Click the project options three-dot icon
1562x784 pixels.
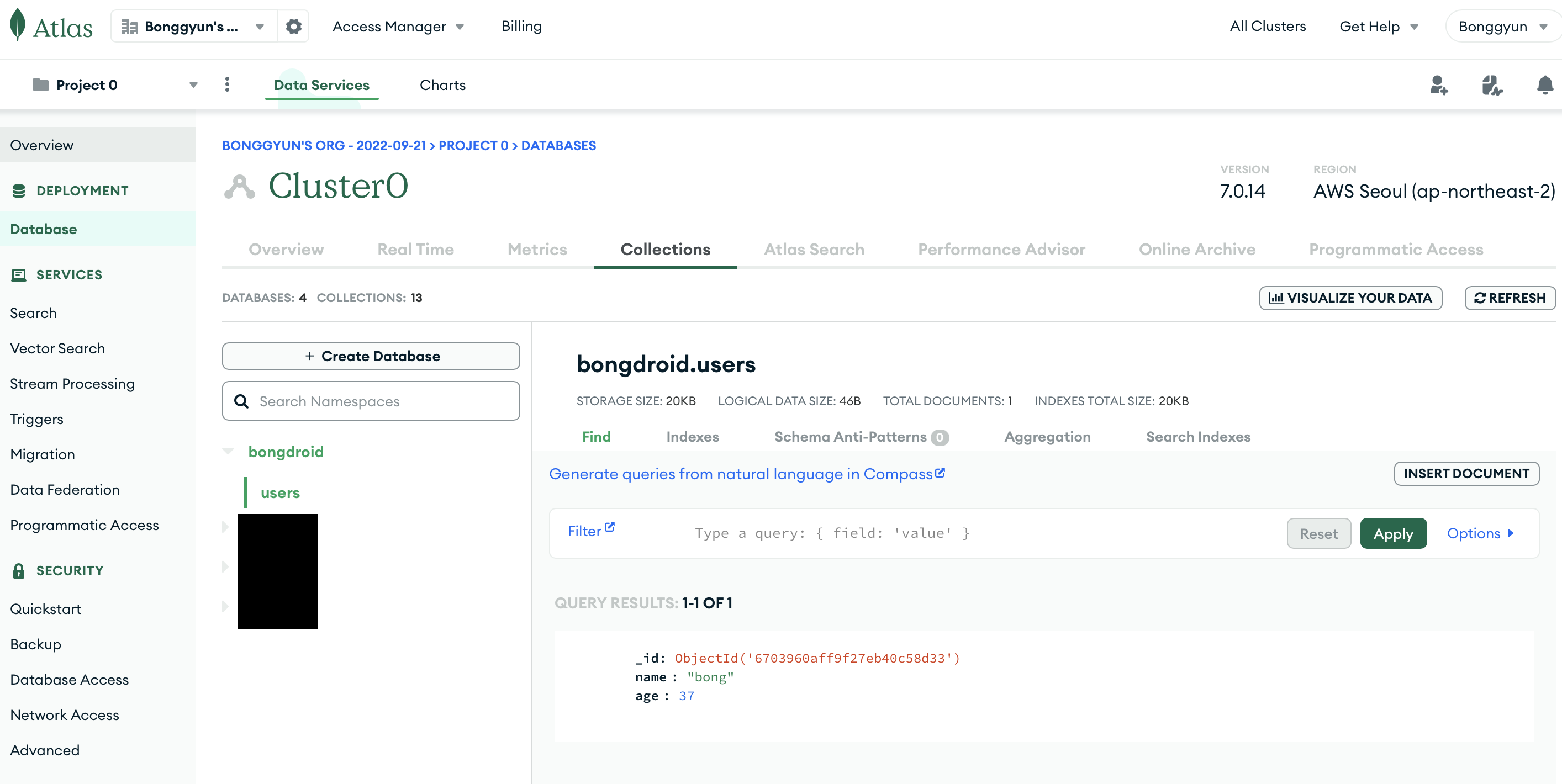[x=228, y=84]
